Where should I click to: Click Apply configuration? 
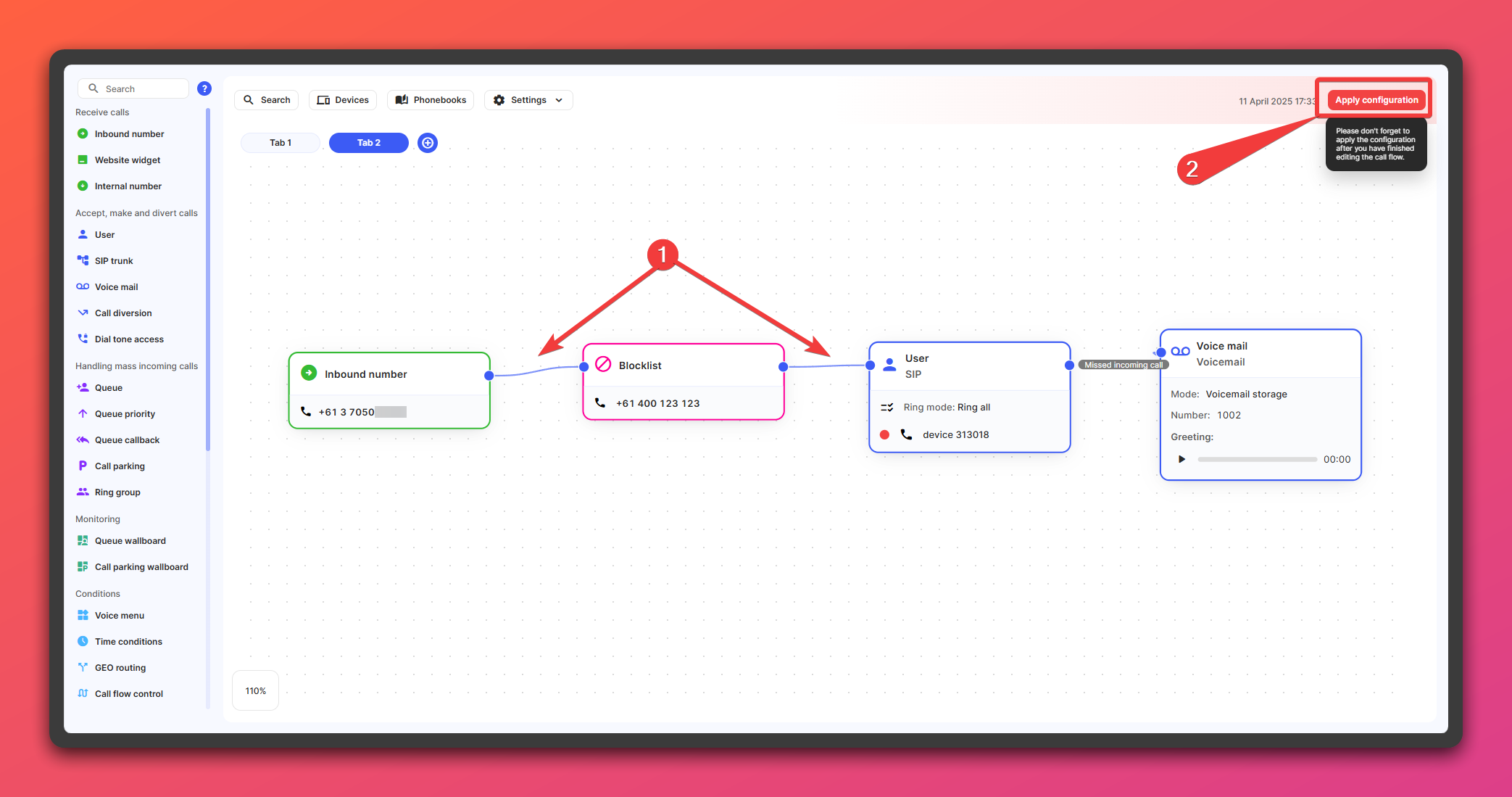[1376, 100]
